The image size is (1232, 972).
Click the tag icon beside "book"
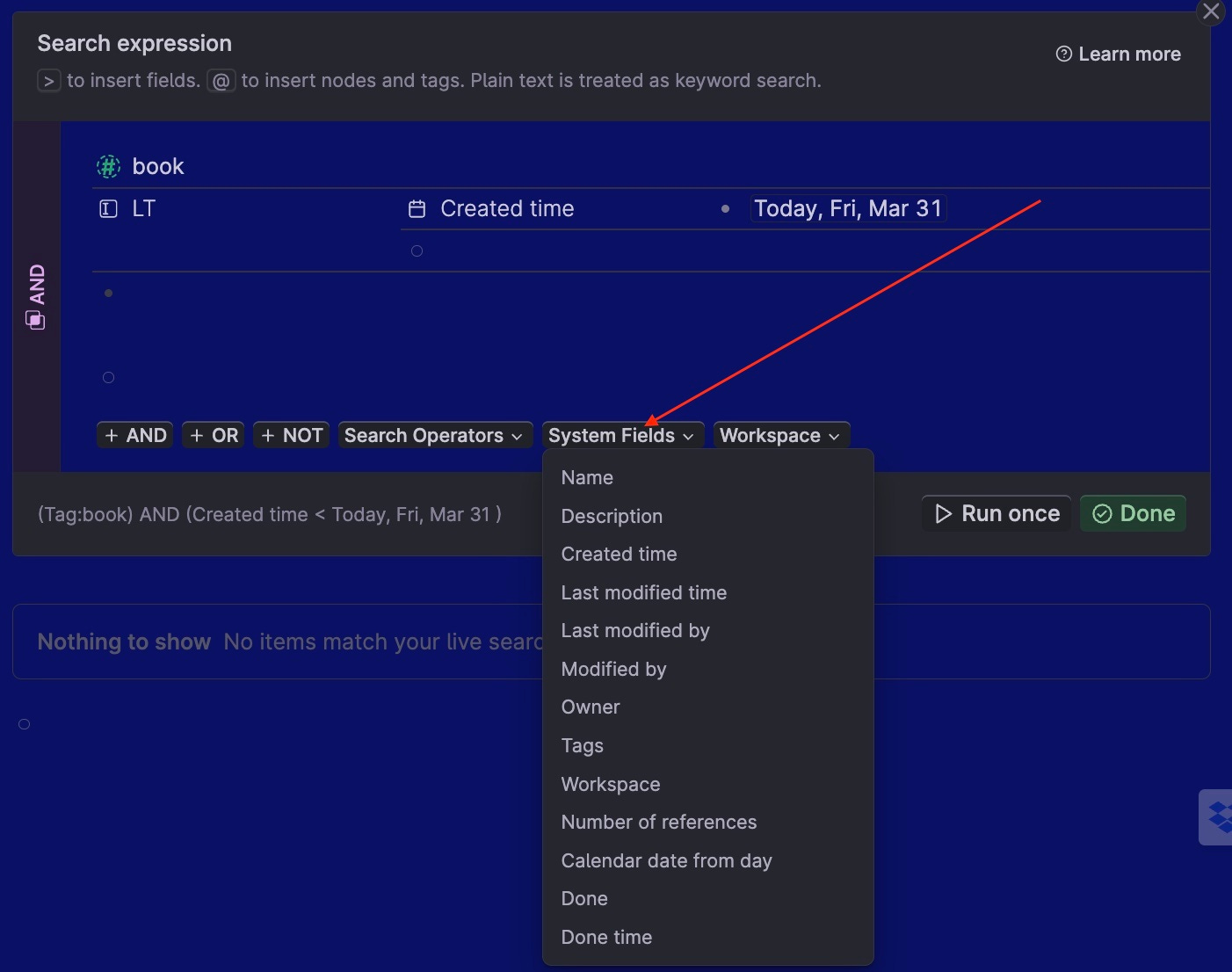[106, 166]
